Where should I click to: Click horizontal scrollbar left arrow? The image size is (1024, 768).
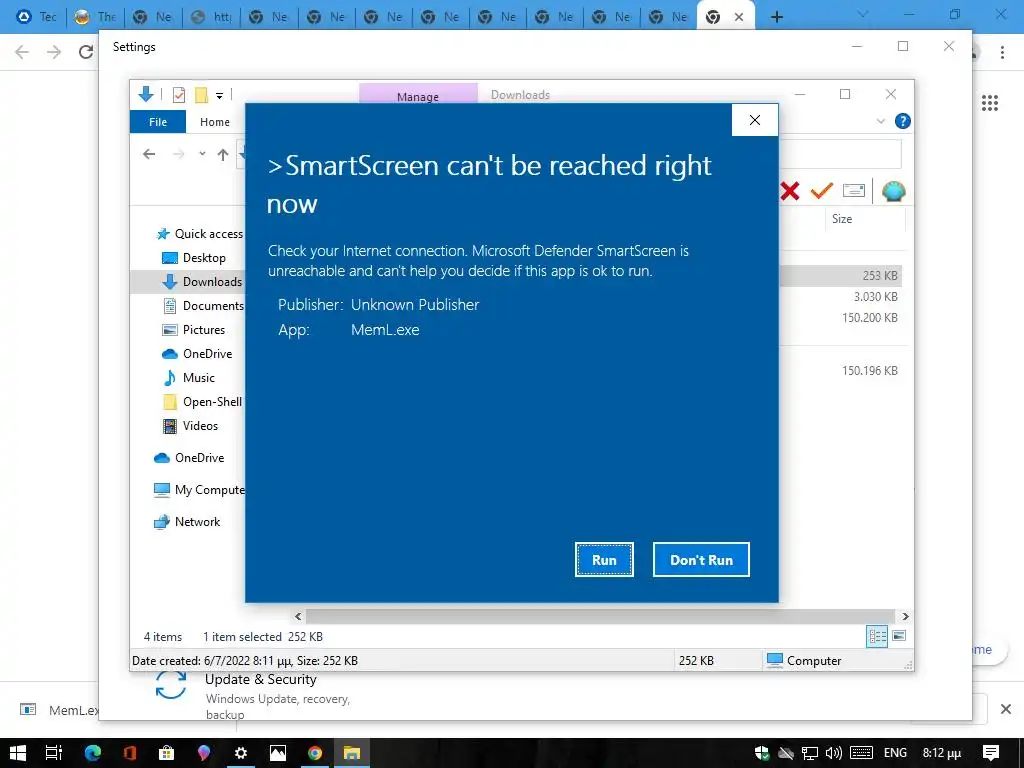click(298, 616)
